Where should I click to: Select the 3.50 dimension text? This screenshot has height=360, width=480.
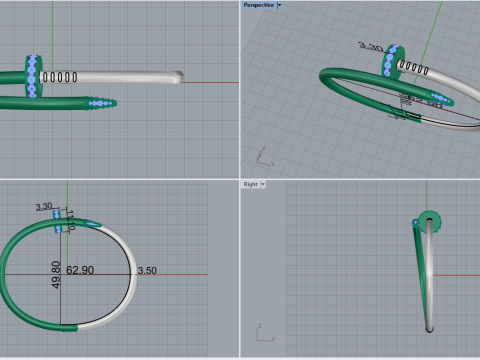point(147,270)
